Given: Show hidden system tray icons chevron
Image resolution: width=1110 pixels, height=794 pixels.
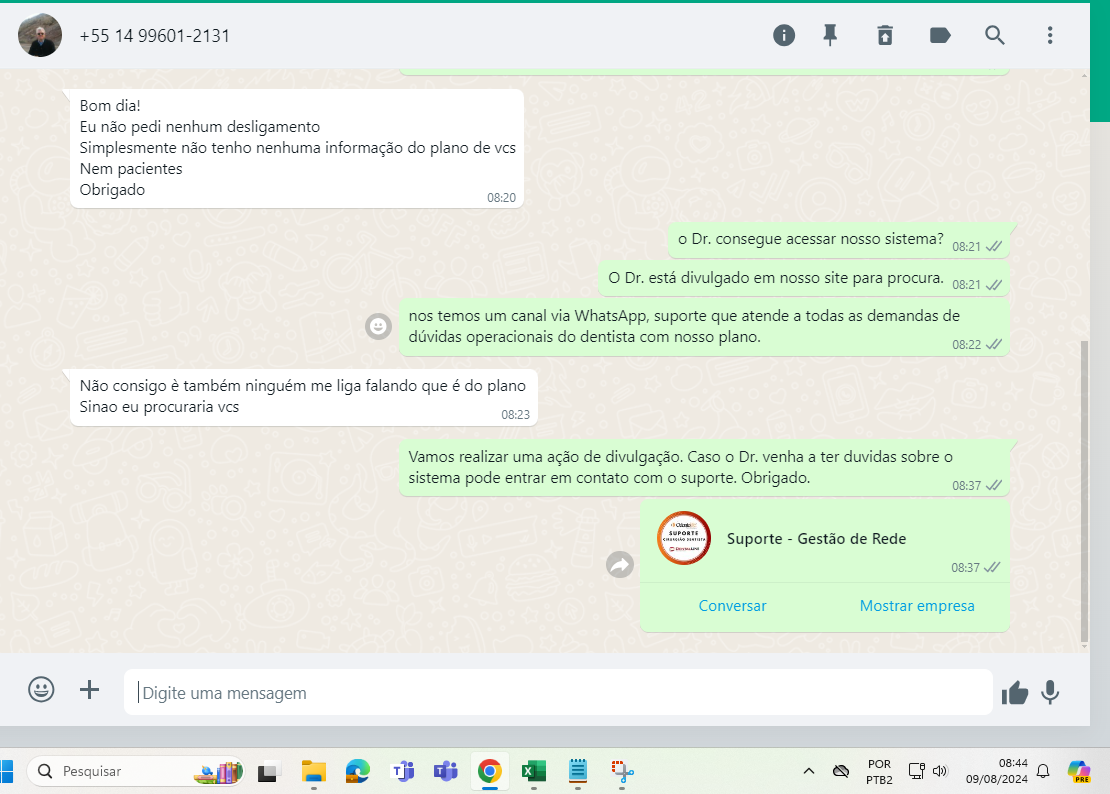Looking at the screenshot, I should click(x=809, y=771).
